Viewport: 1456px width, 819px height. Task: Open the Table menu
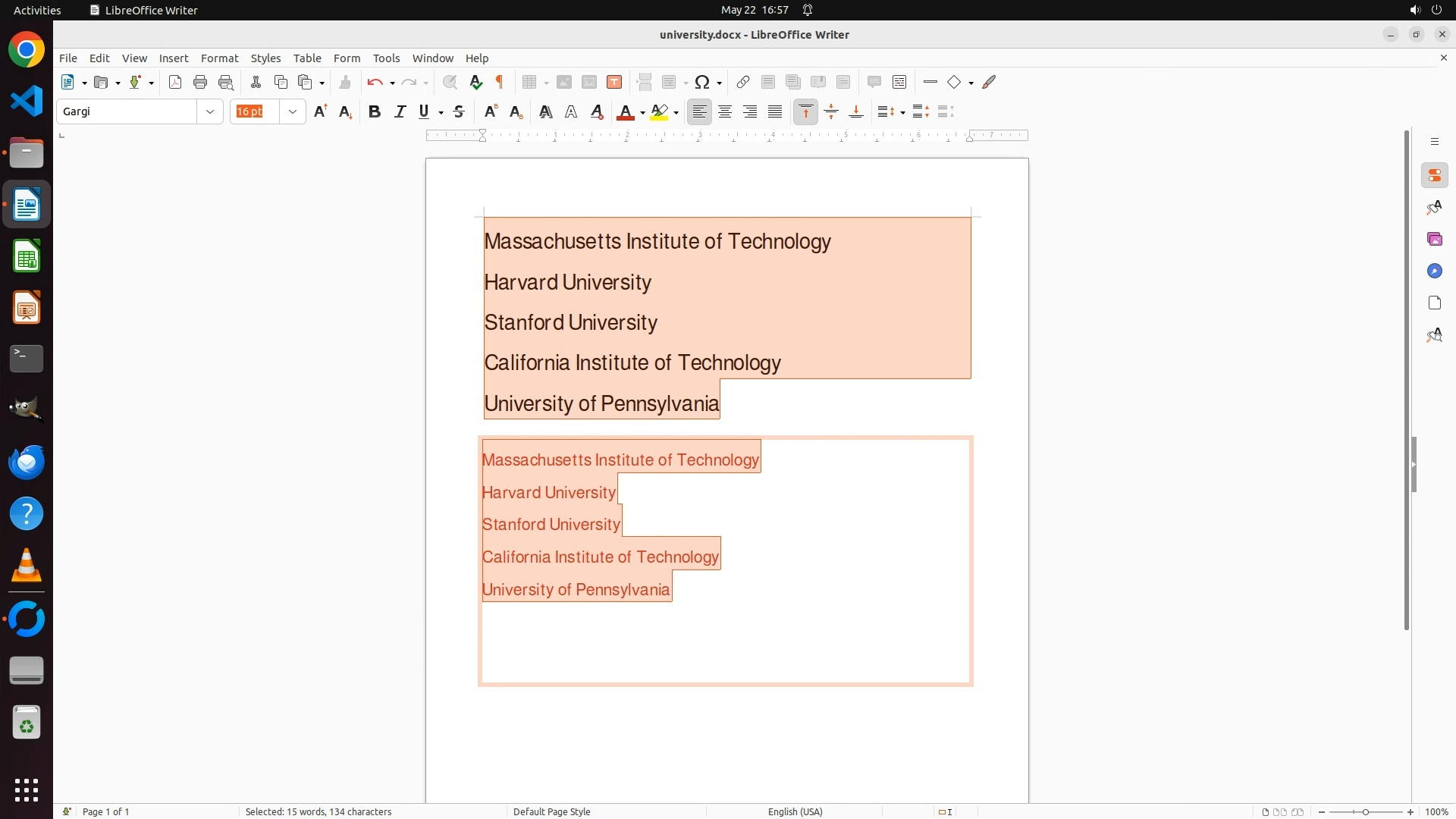coord(307,58)
